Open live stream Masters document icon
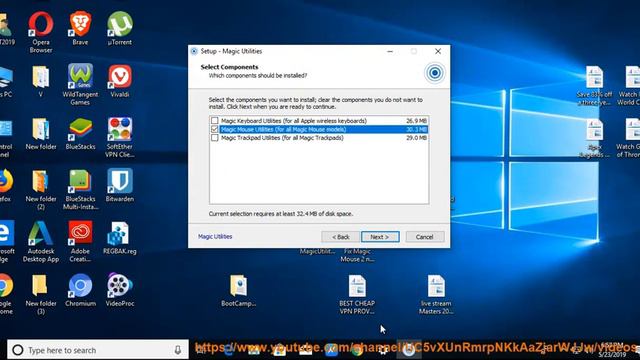 [436, 294]
